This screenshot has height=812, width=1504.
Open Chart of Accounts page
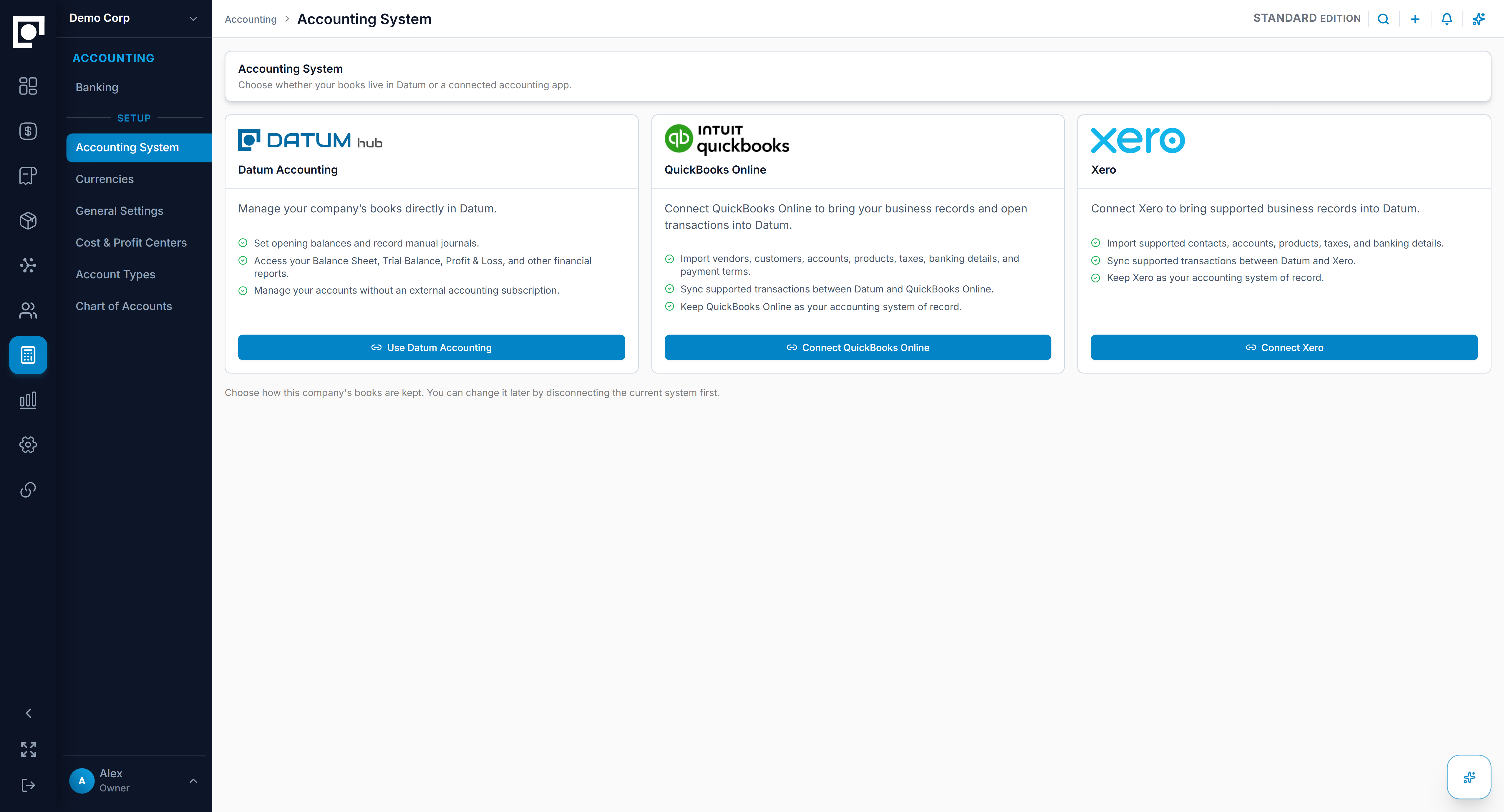[124, 306]
